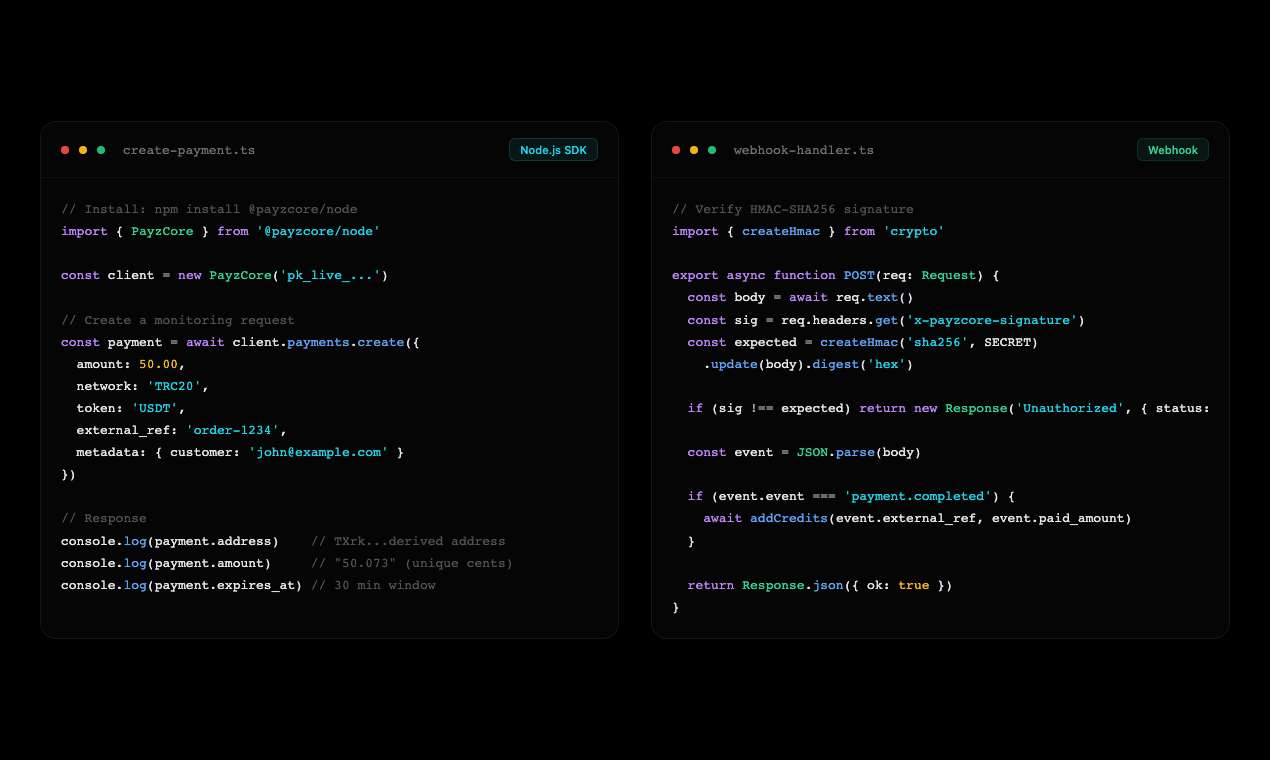Click the green traffic light in create-payment.ts window
1270x760 pixels.
tap(100, 149)
